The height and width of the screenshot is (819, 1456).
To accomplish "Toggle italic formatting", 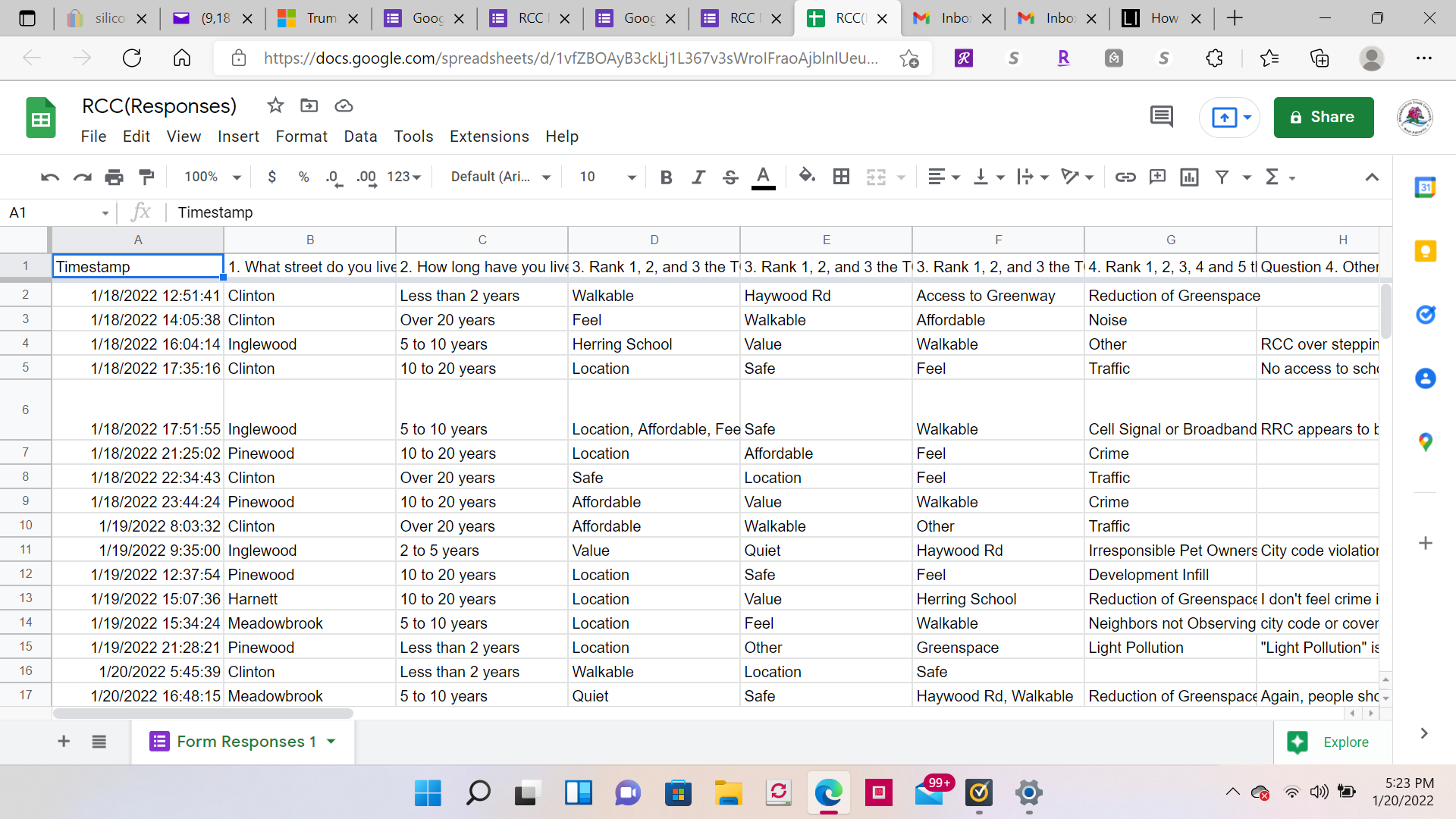I will click(698, 177).
